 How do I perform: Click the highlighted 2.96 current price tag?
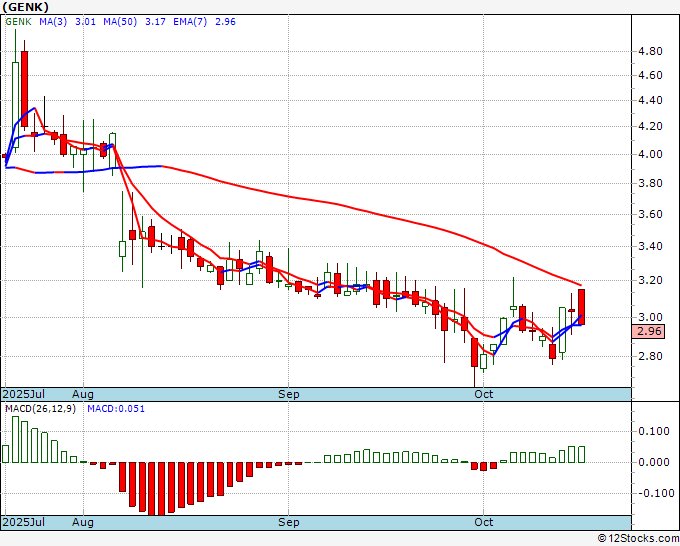648,332
